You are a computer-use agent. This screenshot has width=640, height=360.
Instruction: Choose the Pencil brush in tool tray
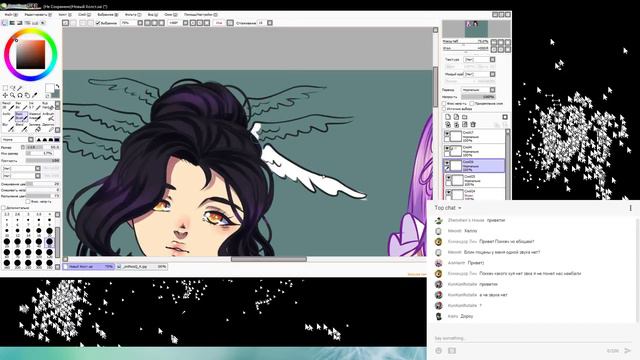click(8, 106)
